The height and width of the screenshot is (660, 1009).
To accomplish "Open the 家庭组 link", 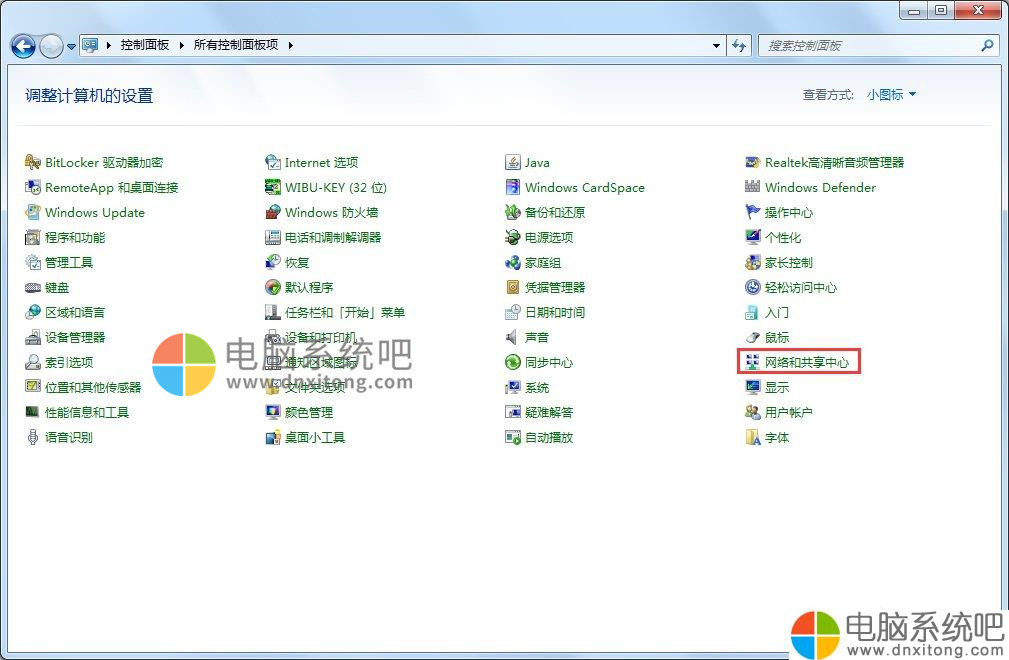I will tap(543, 262).
